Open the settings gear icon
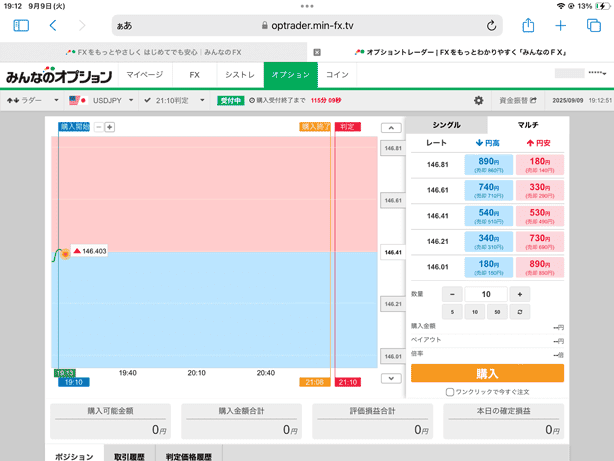This screenshot has width=614, height=461. tap(478, 101)
